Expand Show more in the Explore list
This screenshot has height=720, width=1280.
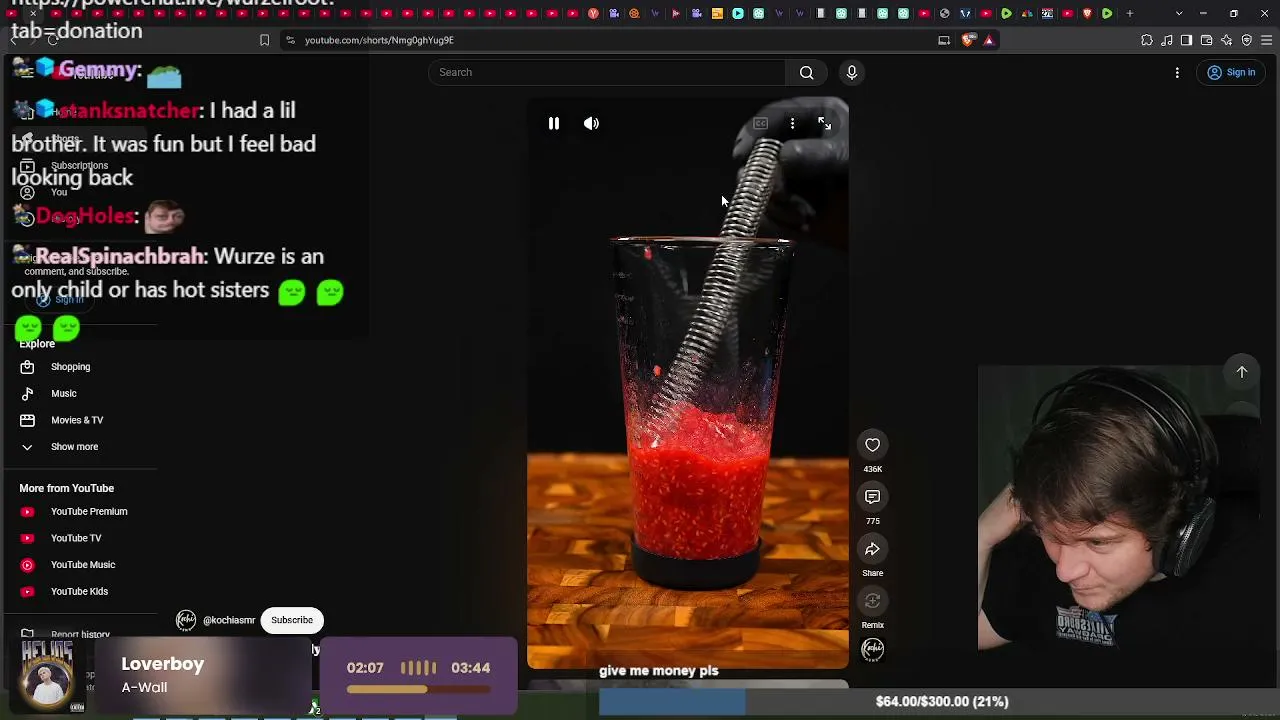(75, 447)
